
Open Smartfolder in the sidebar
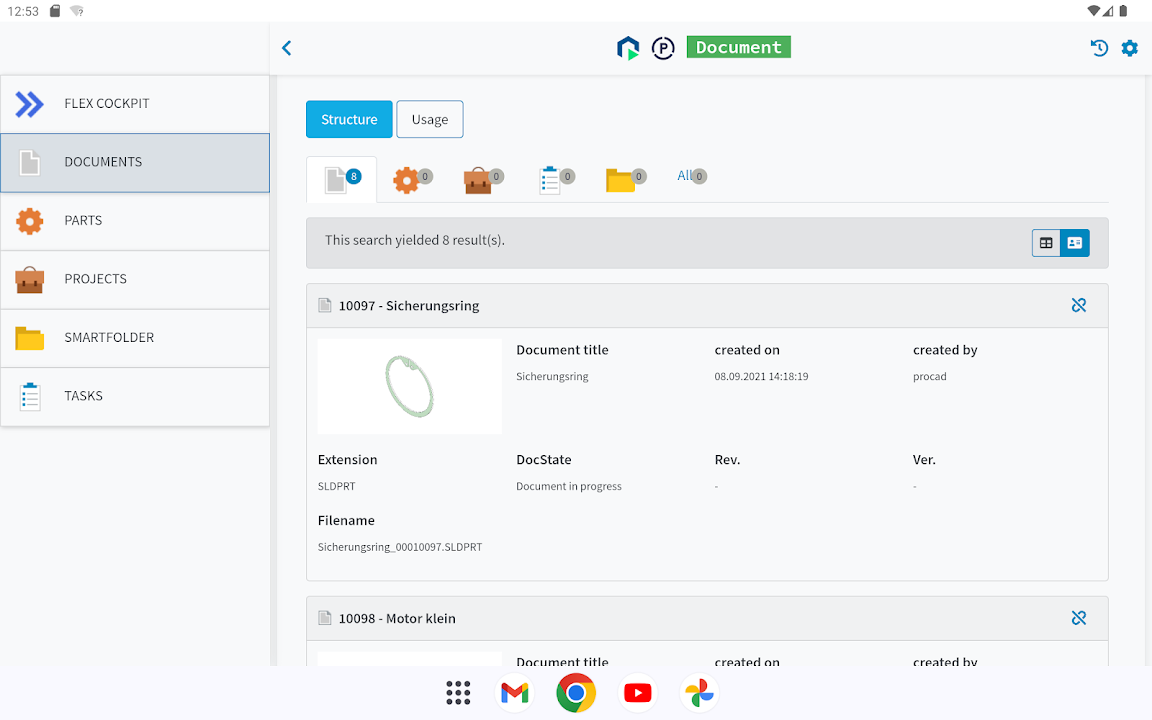click(x=135, y=338)
